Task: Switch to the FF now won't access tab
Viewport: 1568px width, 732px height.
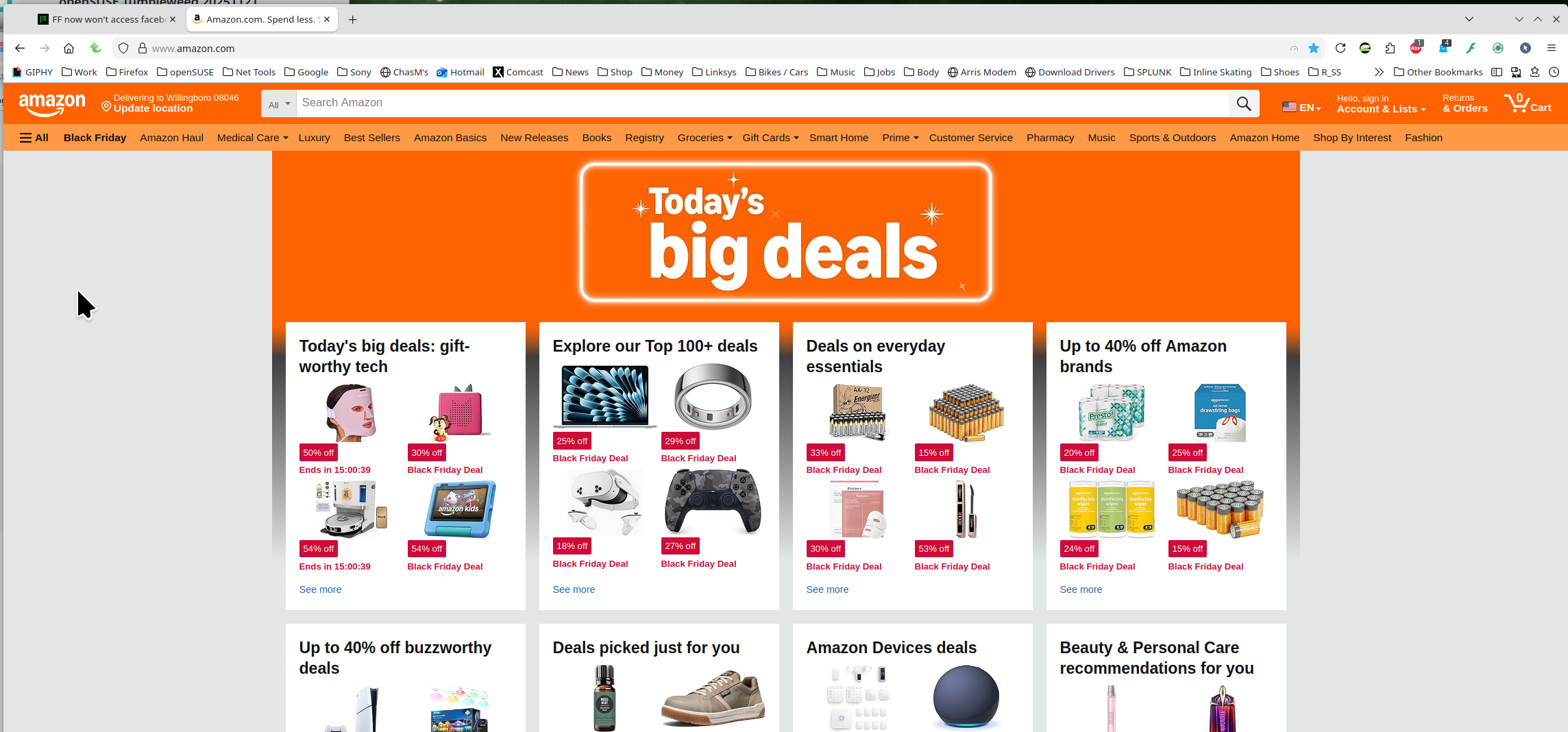Action: click(x=108, y=19)
